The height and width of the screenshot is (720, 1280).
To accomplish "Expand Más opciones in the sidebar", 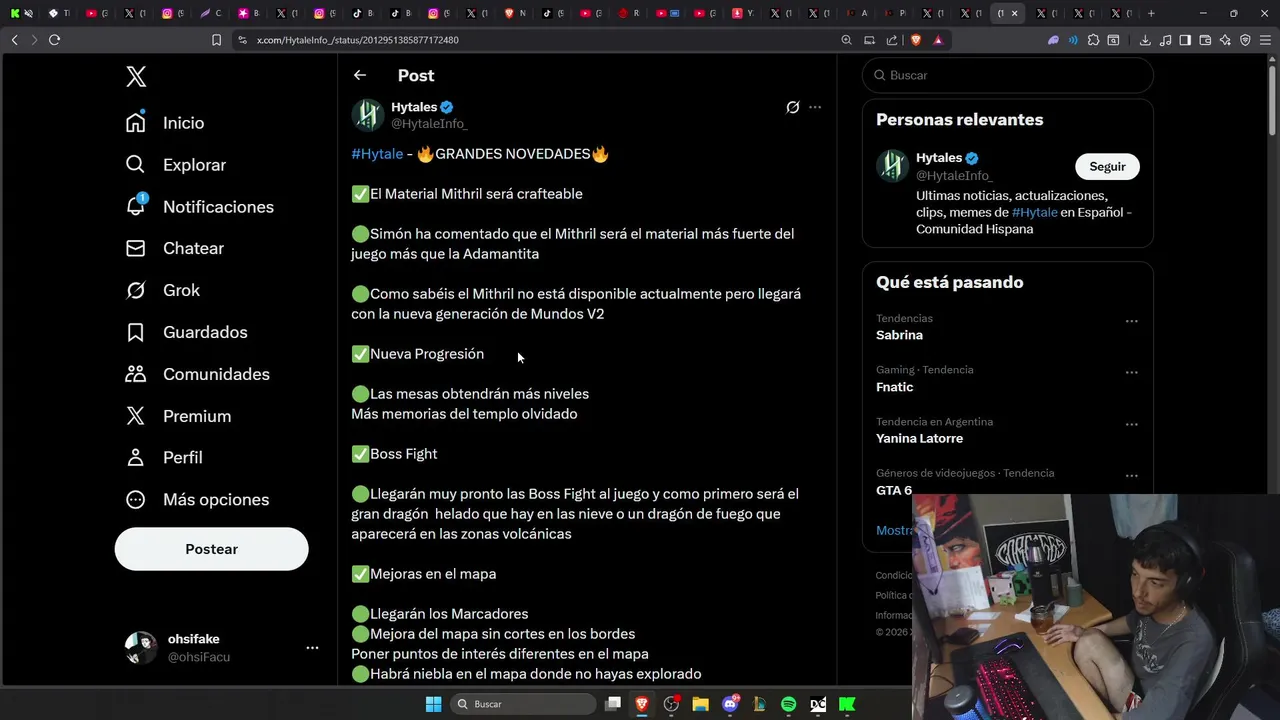I will 197,499.
